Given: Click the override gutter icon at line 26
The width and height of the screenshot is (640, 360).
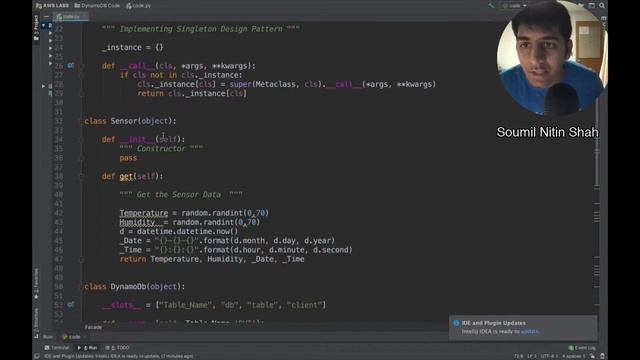Looking at the screenshot, I should pos(71,65).
